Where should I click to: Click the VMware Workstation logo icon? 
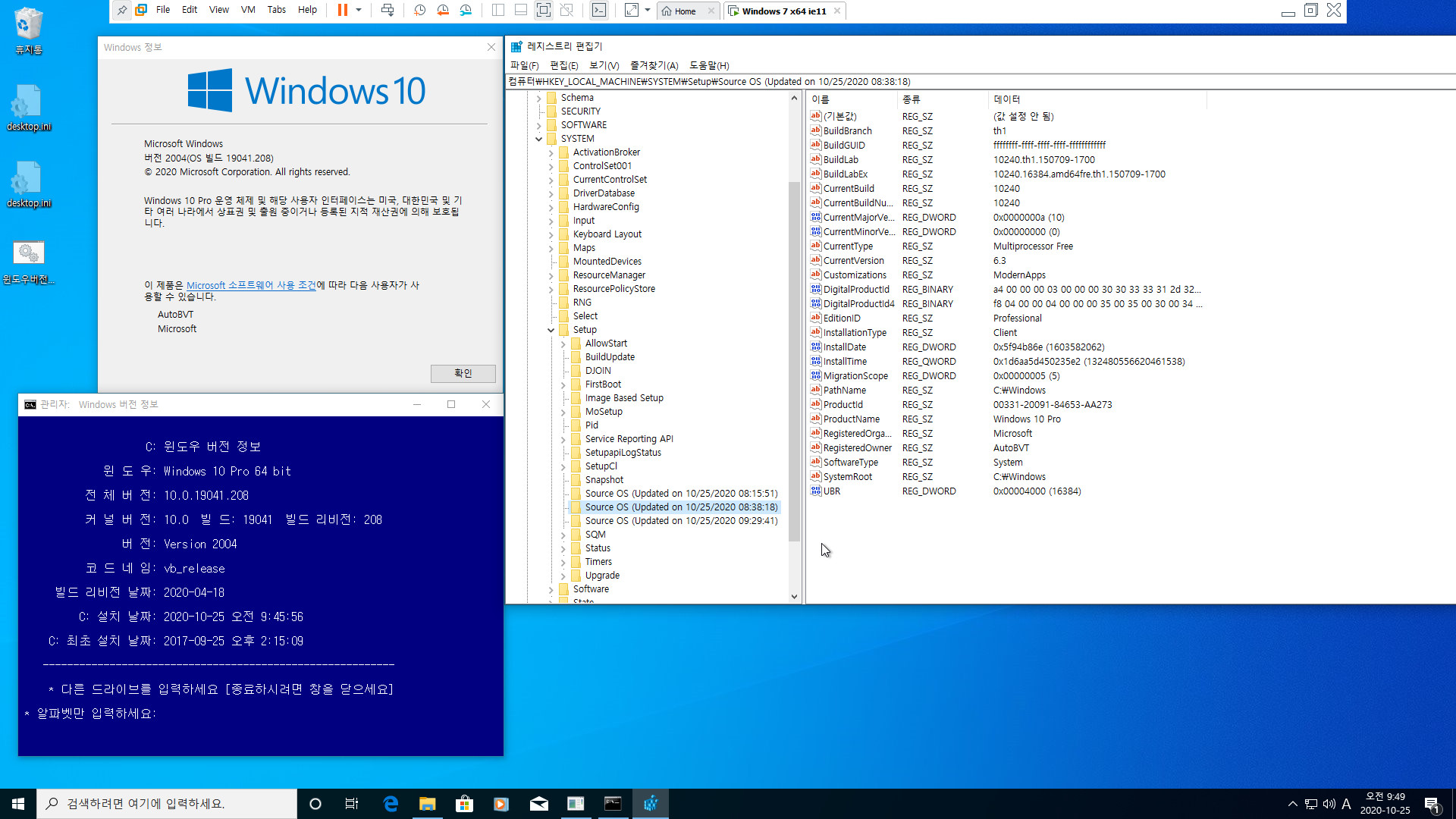[x=141, y=10]
